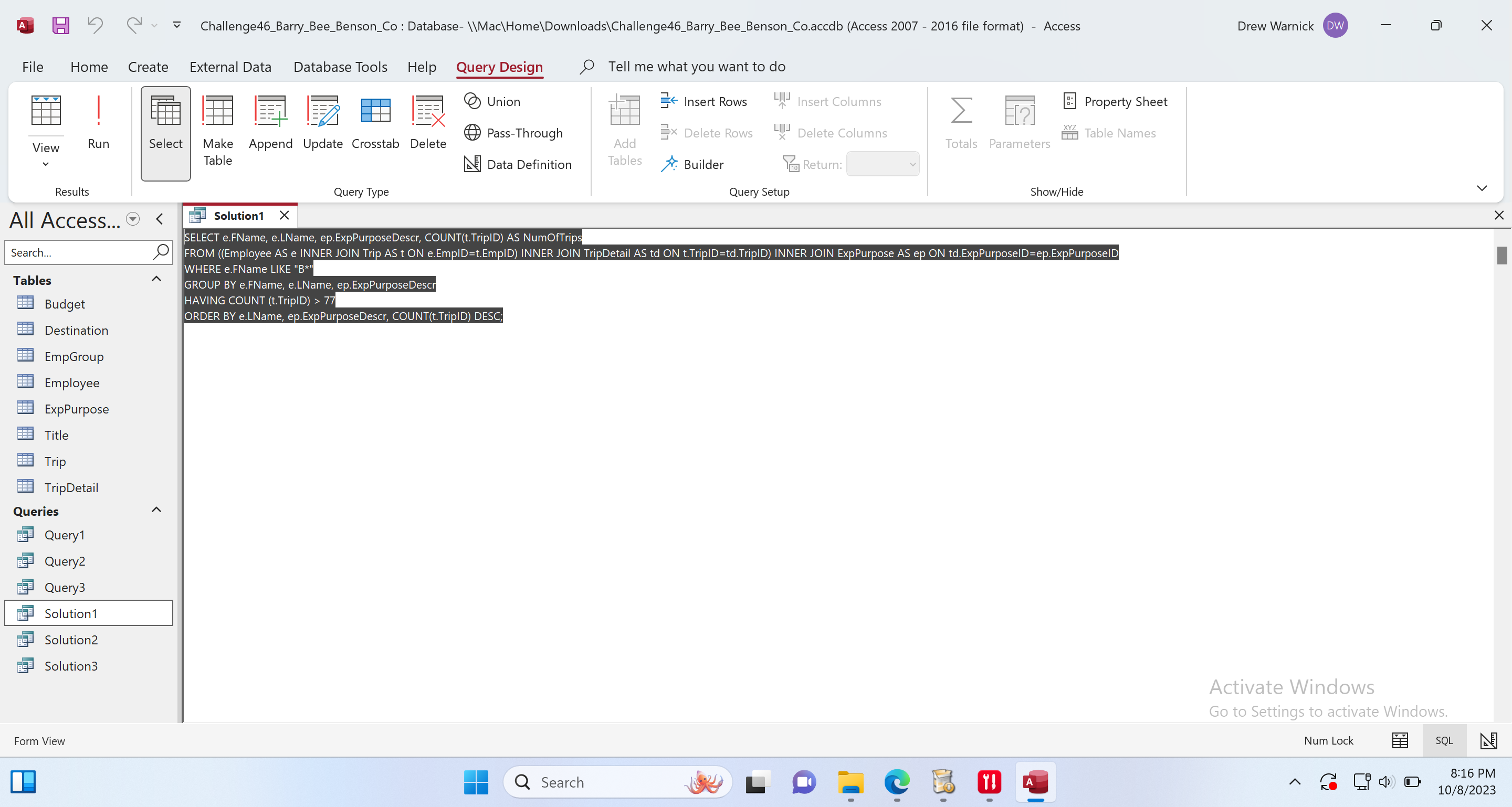Viewport: 1512px width, 807px height.
Task: Select the Make Table query type
Action: [217, 130]
